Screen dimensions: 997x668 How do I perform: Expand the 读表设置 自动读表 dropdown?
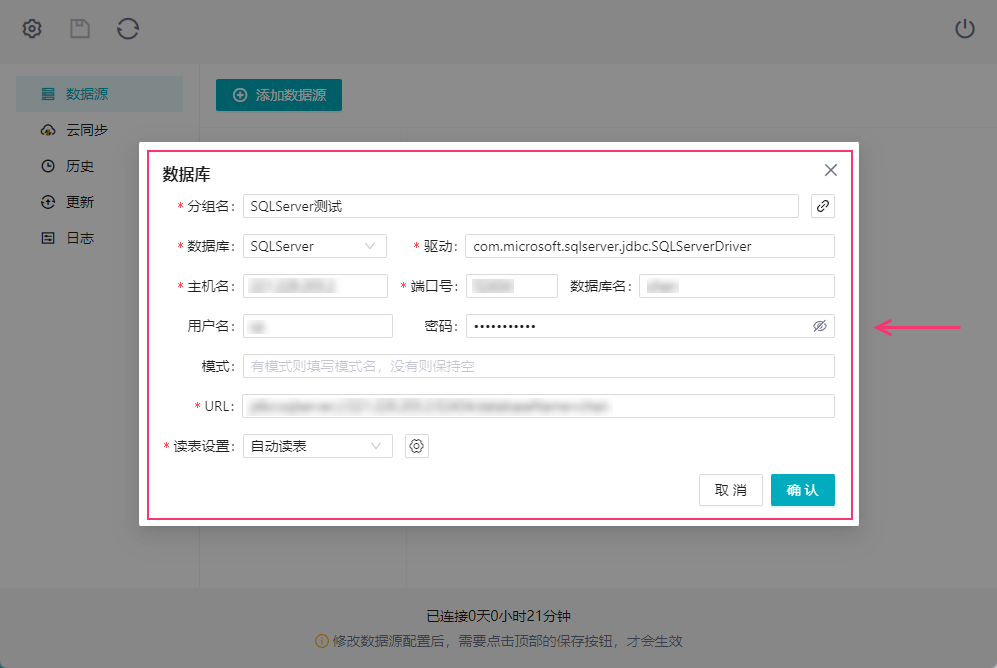tap(318, 446)
